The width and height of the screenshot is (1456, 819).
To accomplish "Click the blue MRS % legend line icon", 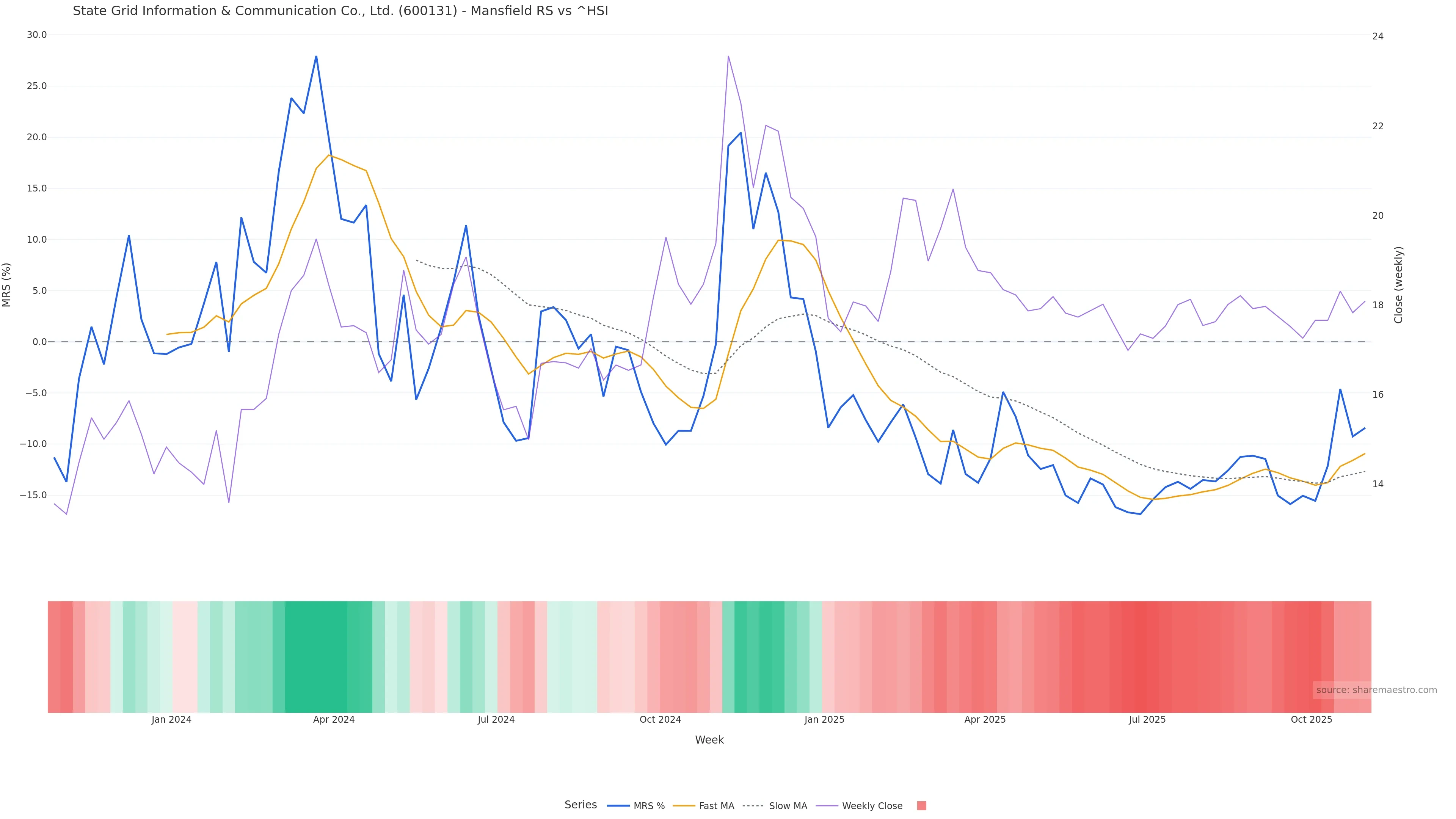I will pos(618,806).
